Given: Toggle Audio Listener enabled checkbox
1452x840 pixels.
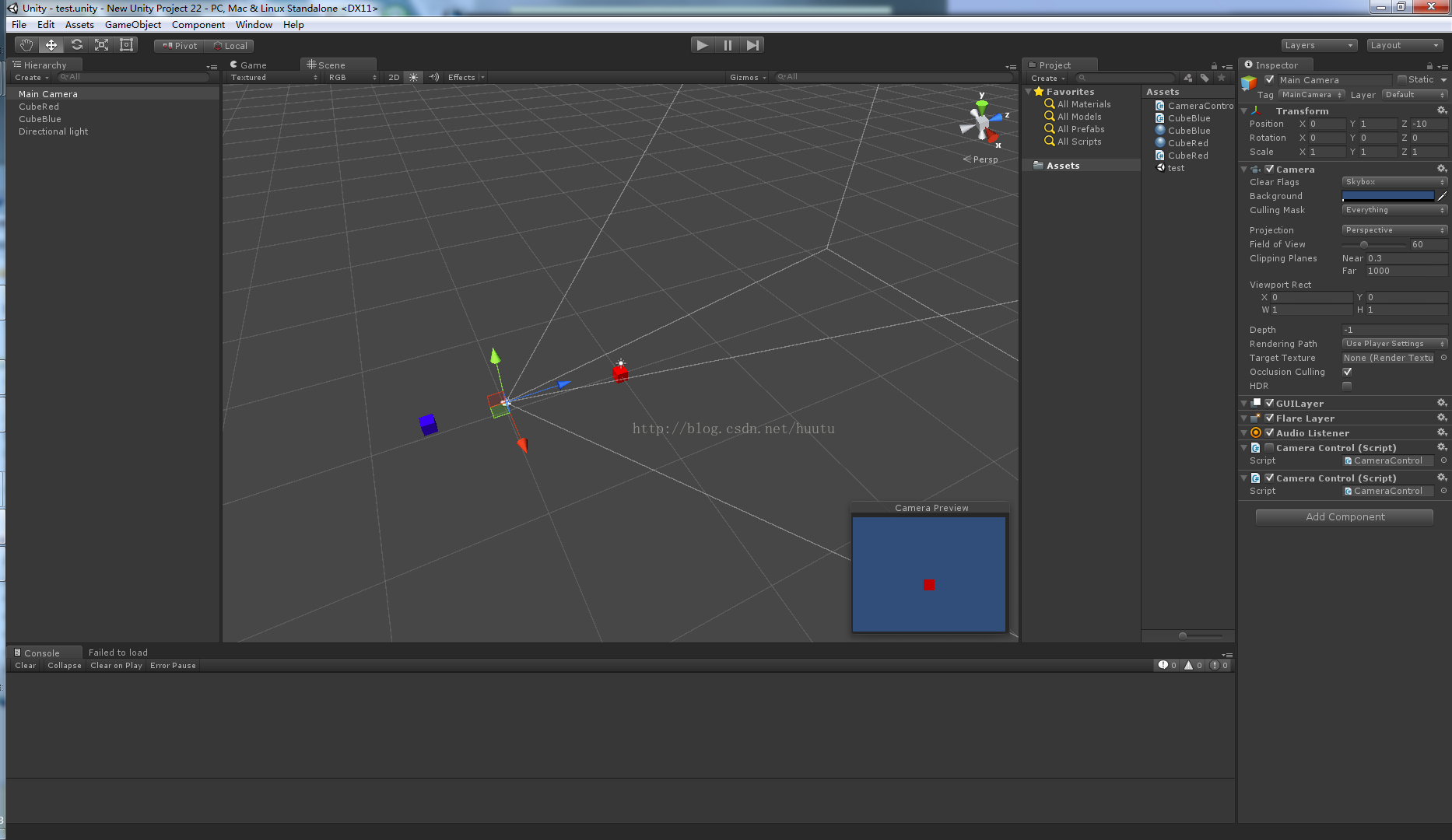Looking at the screenshot, I should 1269,432.
